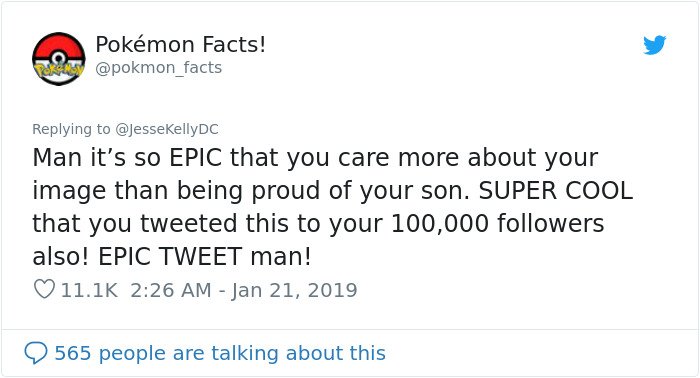Viewport: 700px width, 378px height.
Task: Like the tweet with the heart icon
Action: point(45,289)
